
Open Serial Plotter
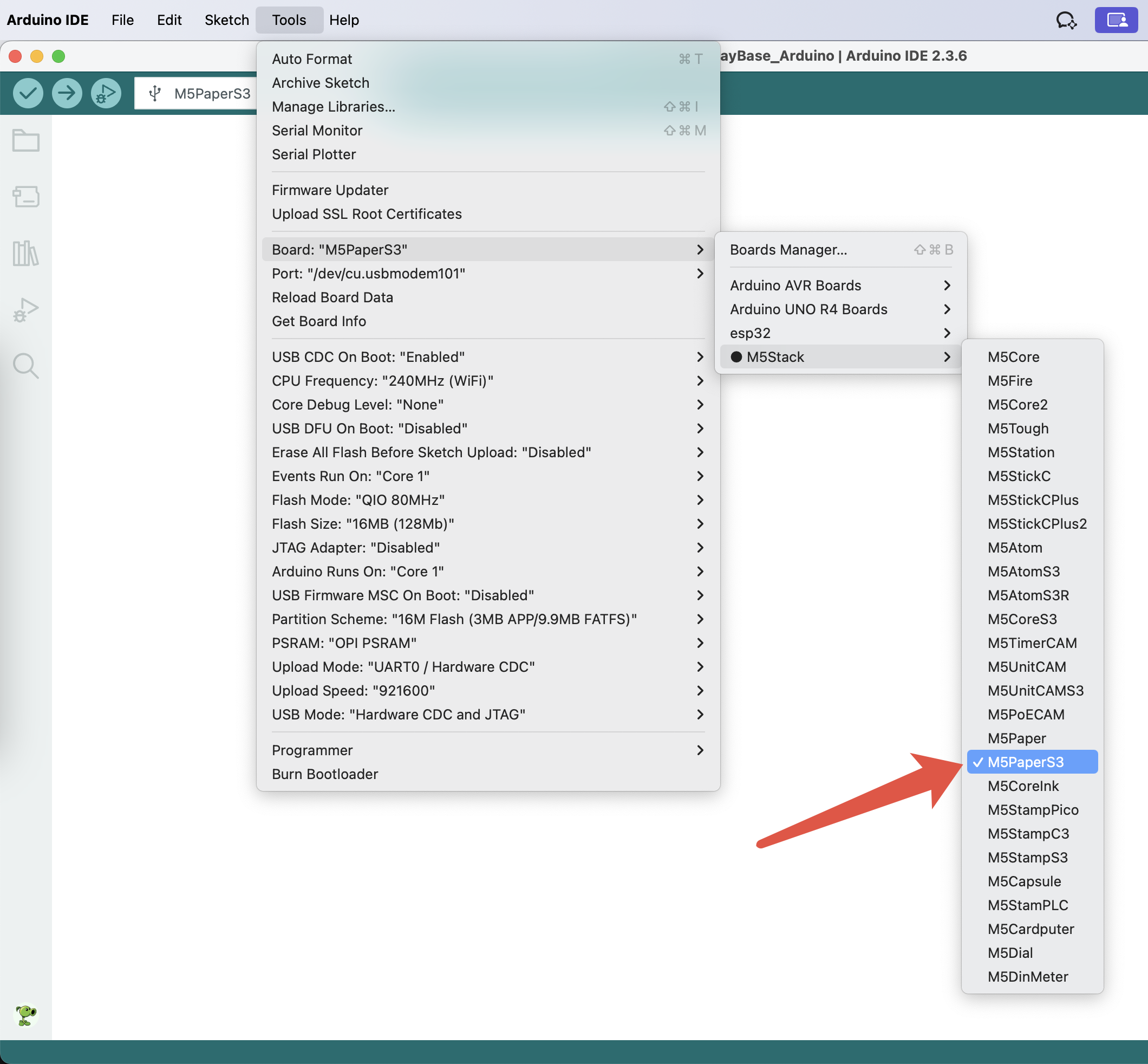[x=488, y=154]
